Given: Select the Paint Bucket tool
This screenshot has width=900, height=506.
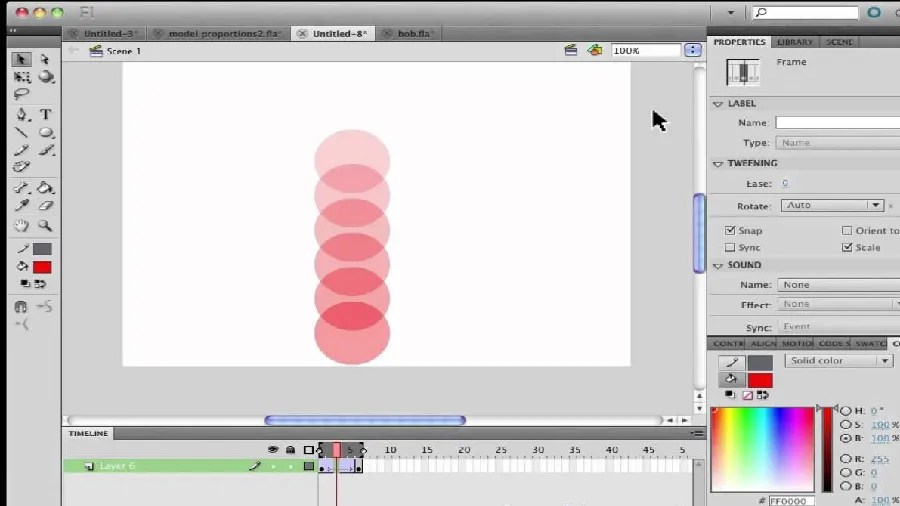Looking at the screenshot, I should coord(45,188).
